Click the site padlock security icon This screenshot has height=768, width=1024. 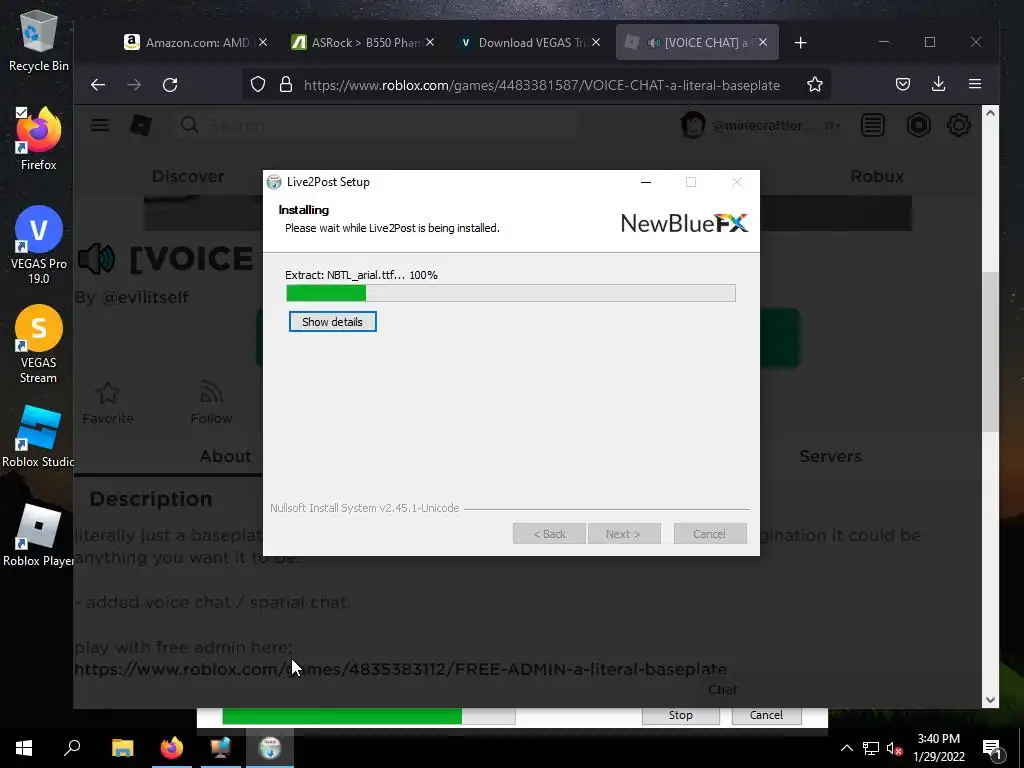tap(285, 84)
